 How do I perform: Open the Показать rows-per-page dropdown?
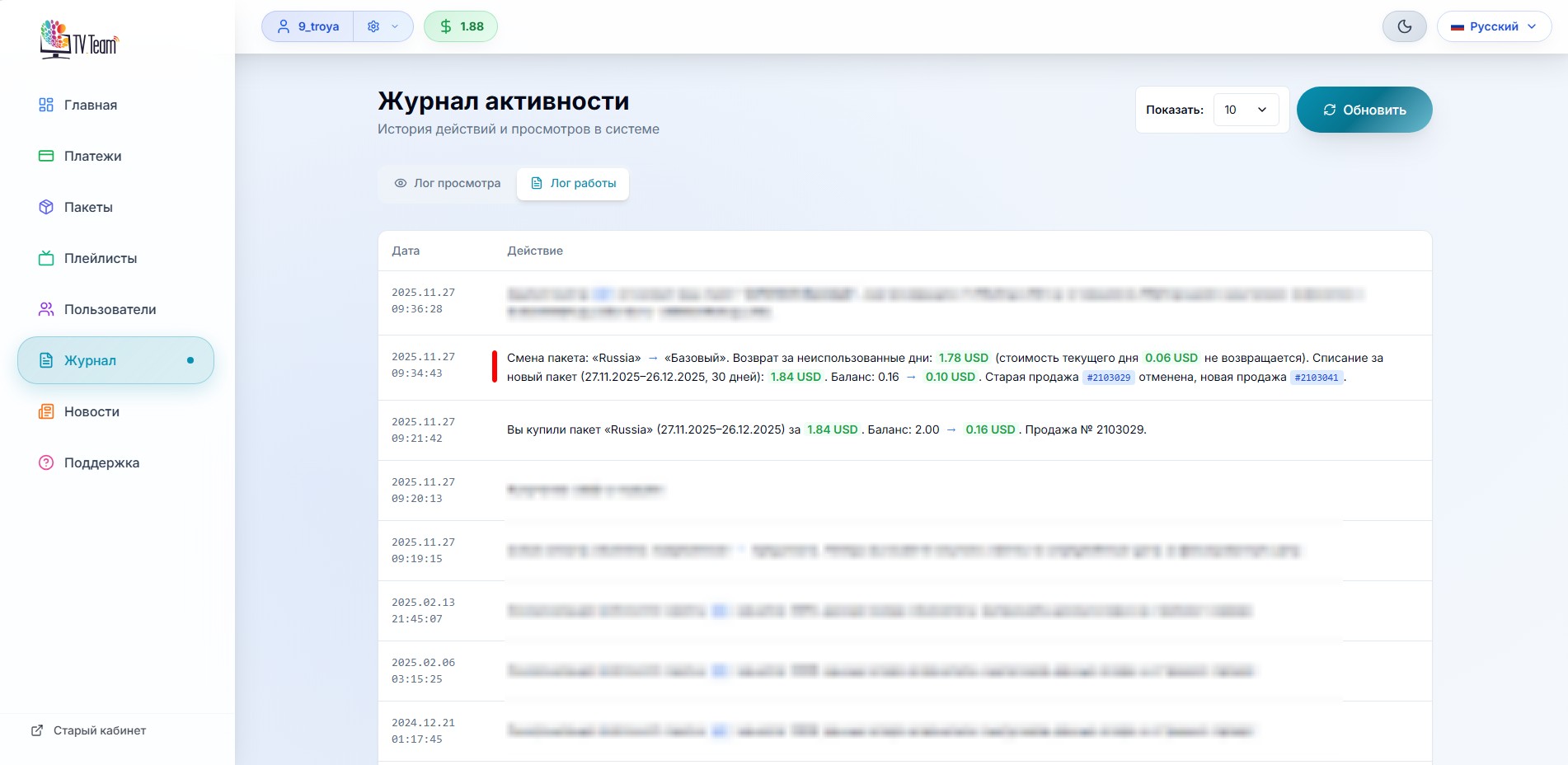point(1245,110)
